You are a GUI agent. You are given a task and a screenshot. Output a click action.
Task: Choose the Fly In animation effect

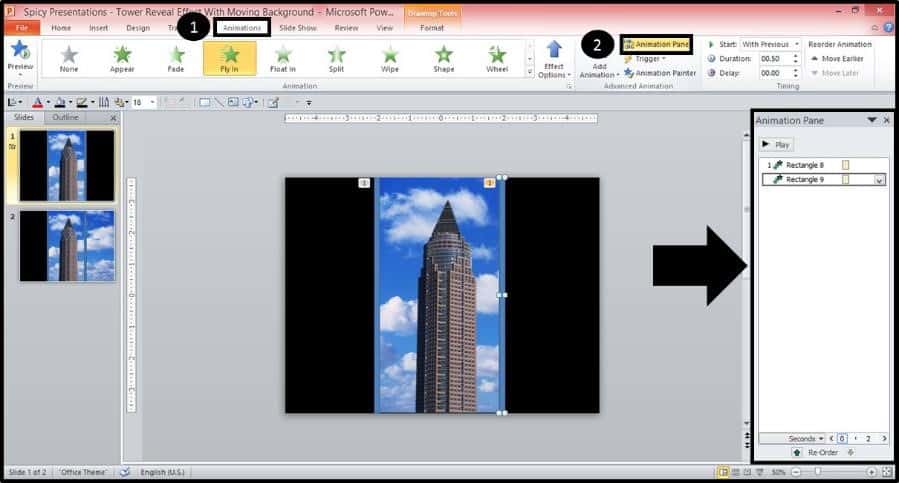pos(229,59)
